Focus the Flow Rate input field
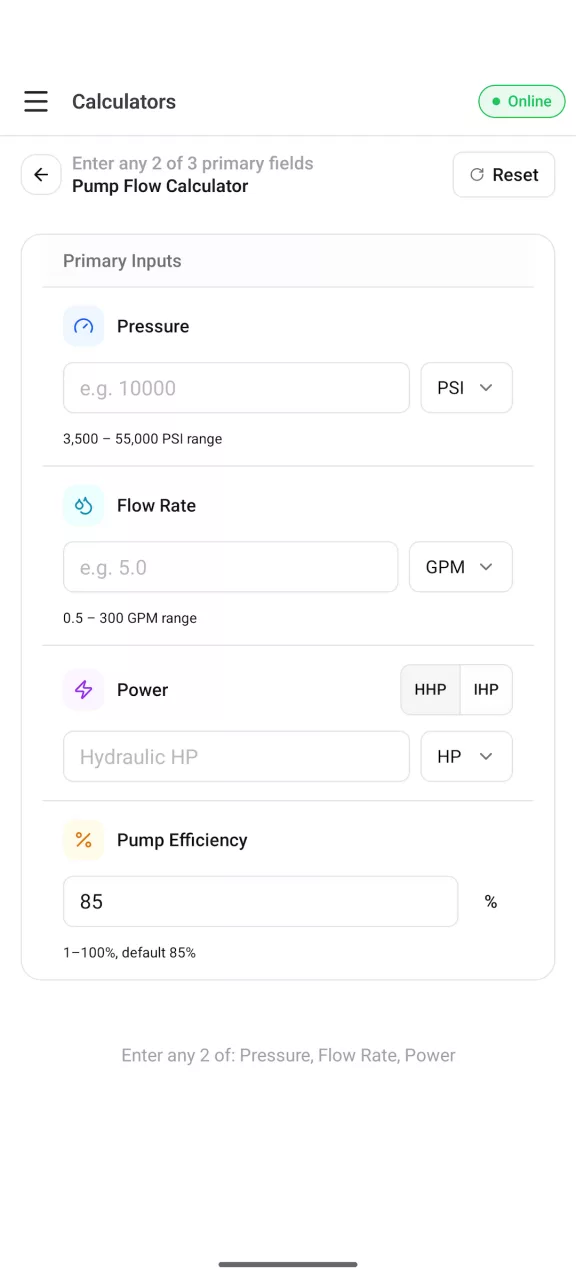The height and width of the screenshot is (1280, 576). pos(231,567)
